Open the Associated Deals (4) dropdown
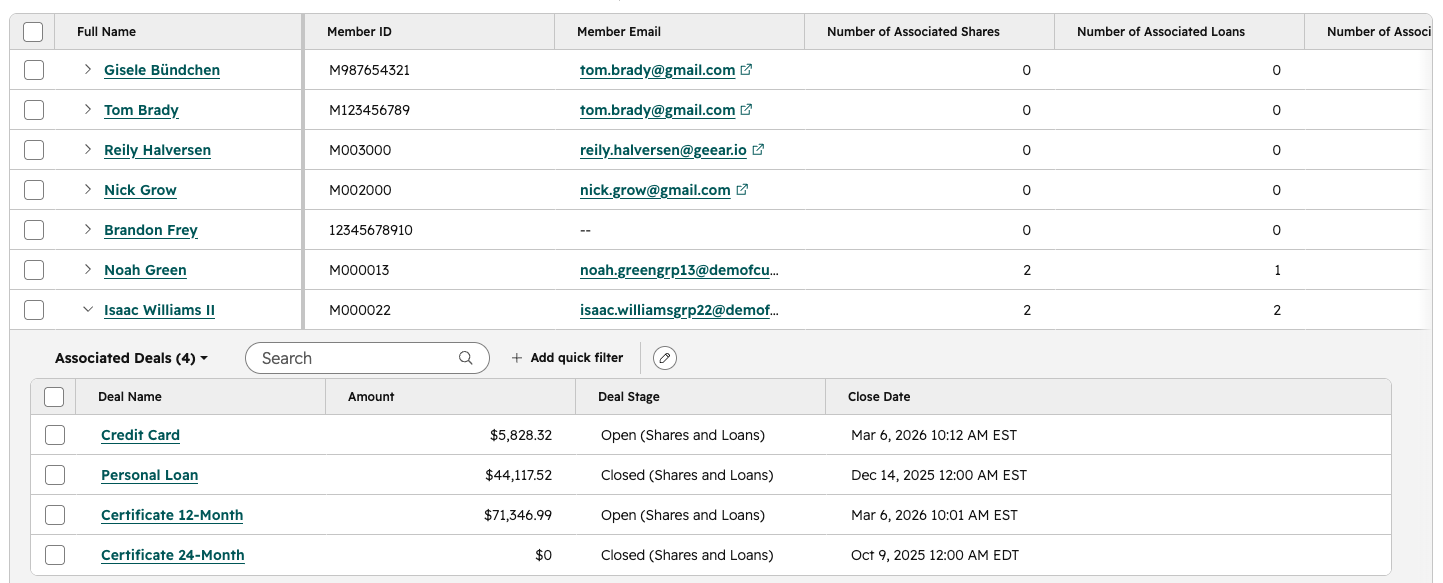The height and width of the screenshot is (583, 1443). 131,358
